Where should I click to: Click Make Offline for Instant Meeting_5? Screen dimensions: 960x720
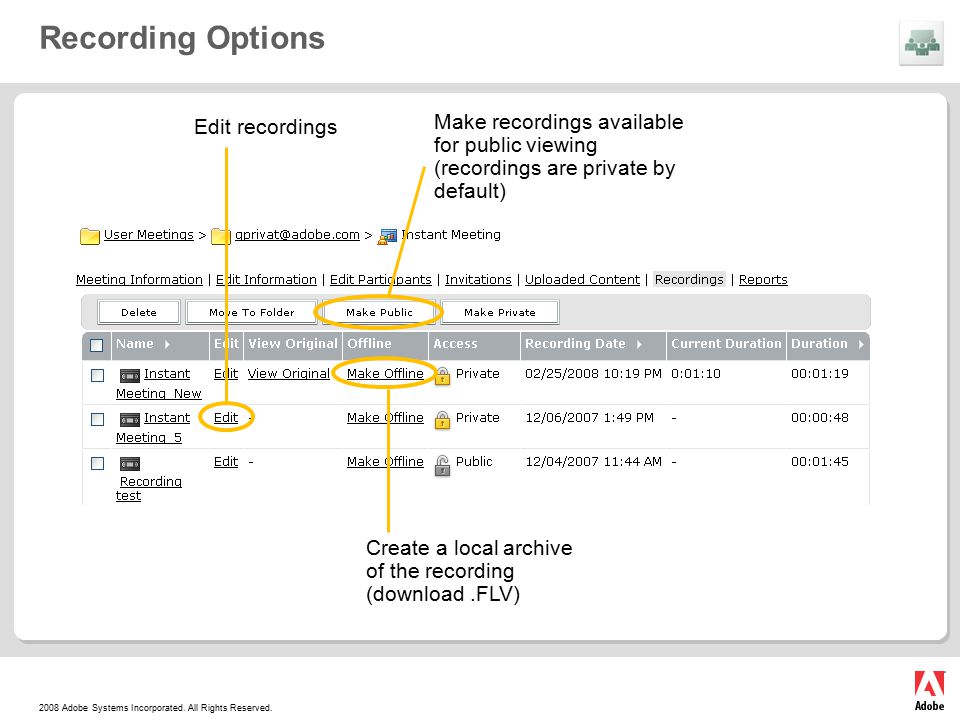point(385,418)
